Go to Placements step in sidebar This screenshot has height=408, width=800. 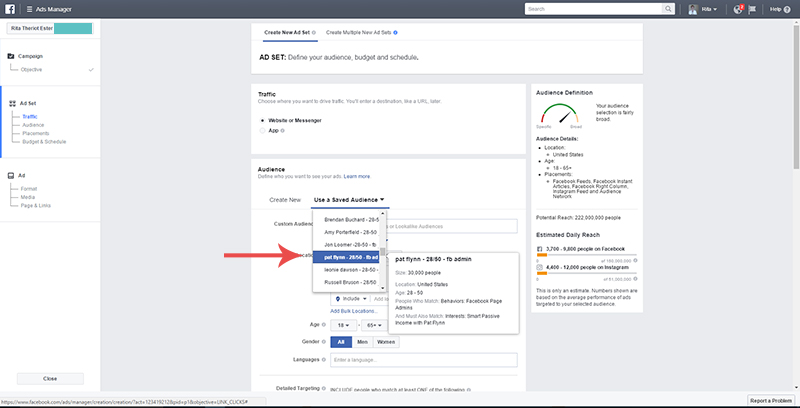click(x=36, y=133)
